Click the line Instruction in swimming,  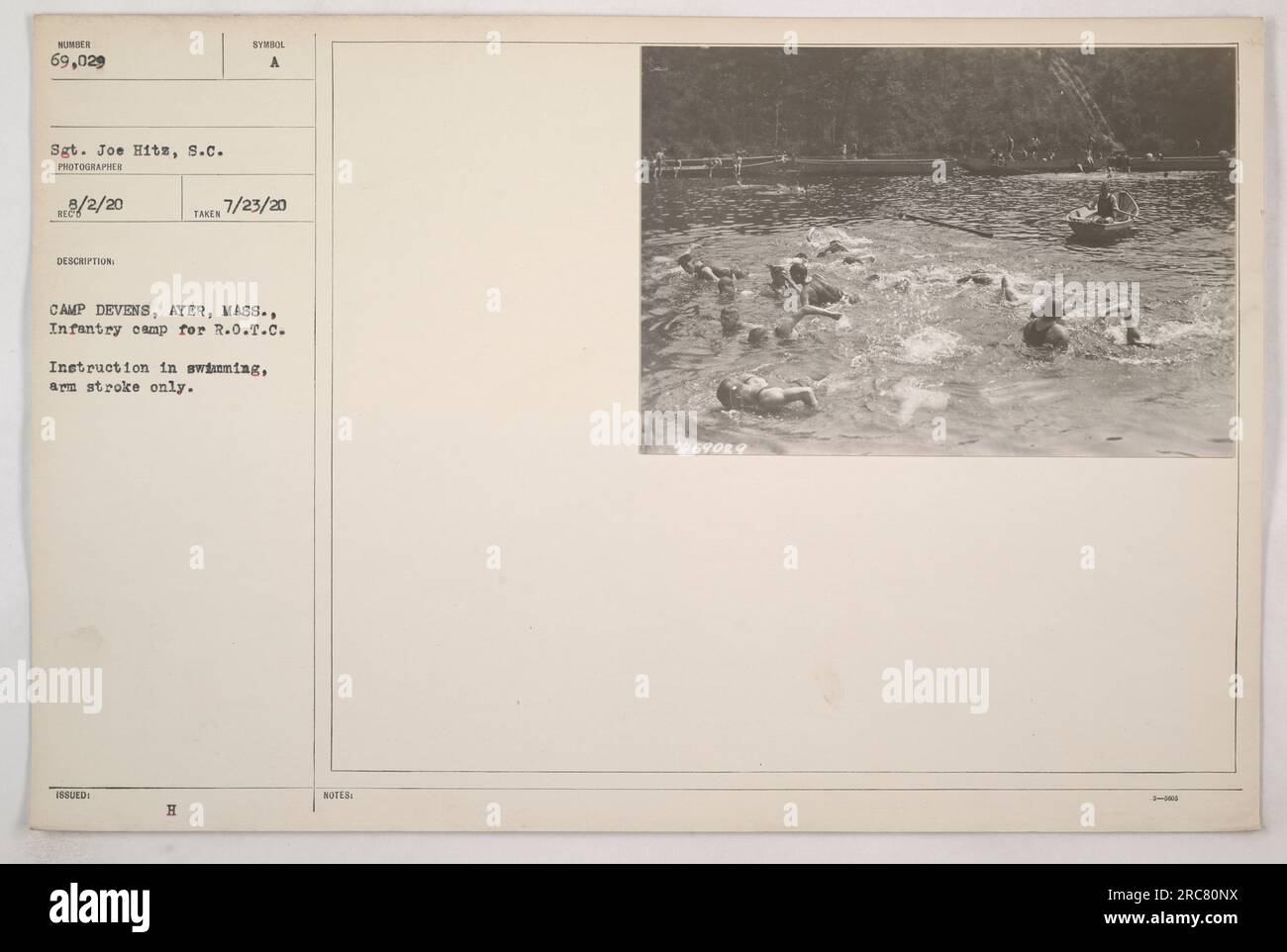pyautogui.click(x=158, y=368)
